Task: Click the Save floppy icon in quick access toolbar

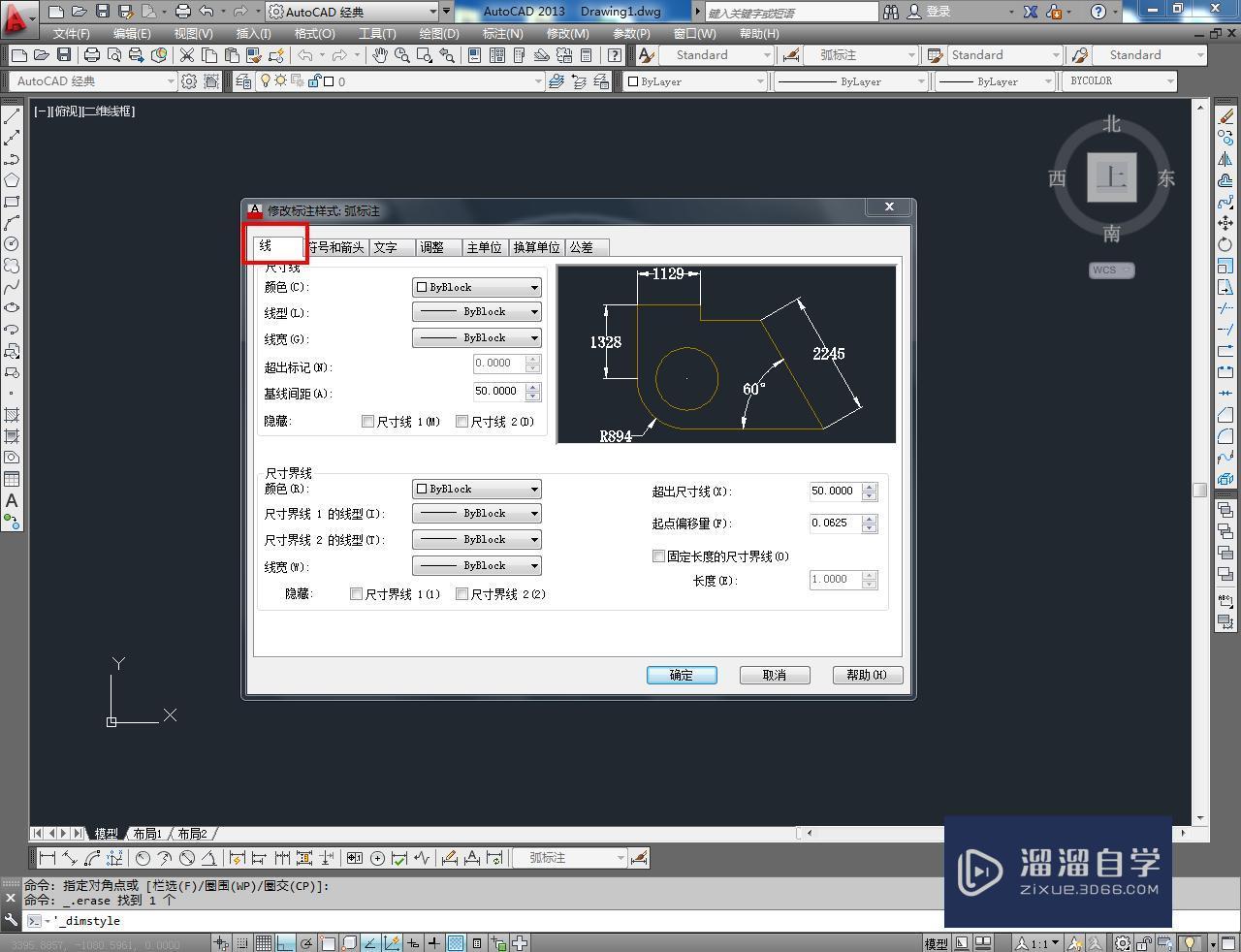Action: coord(103,12)
